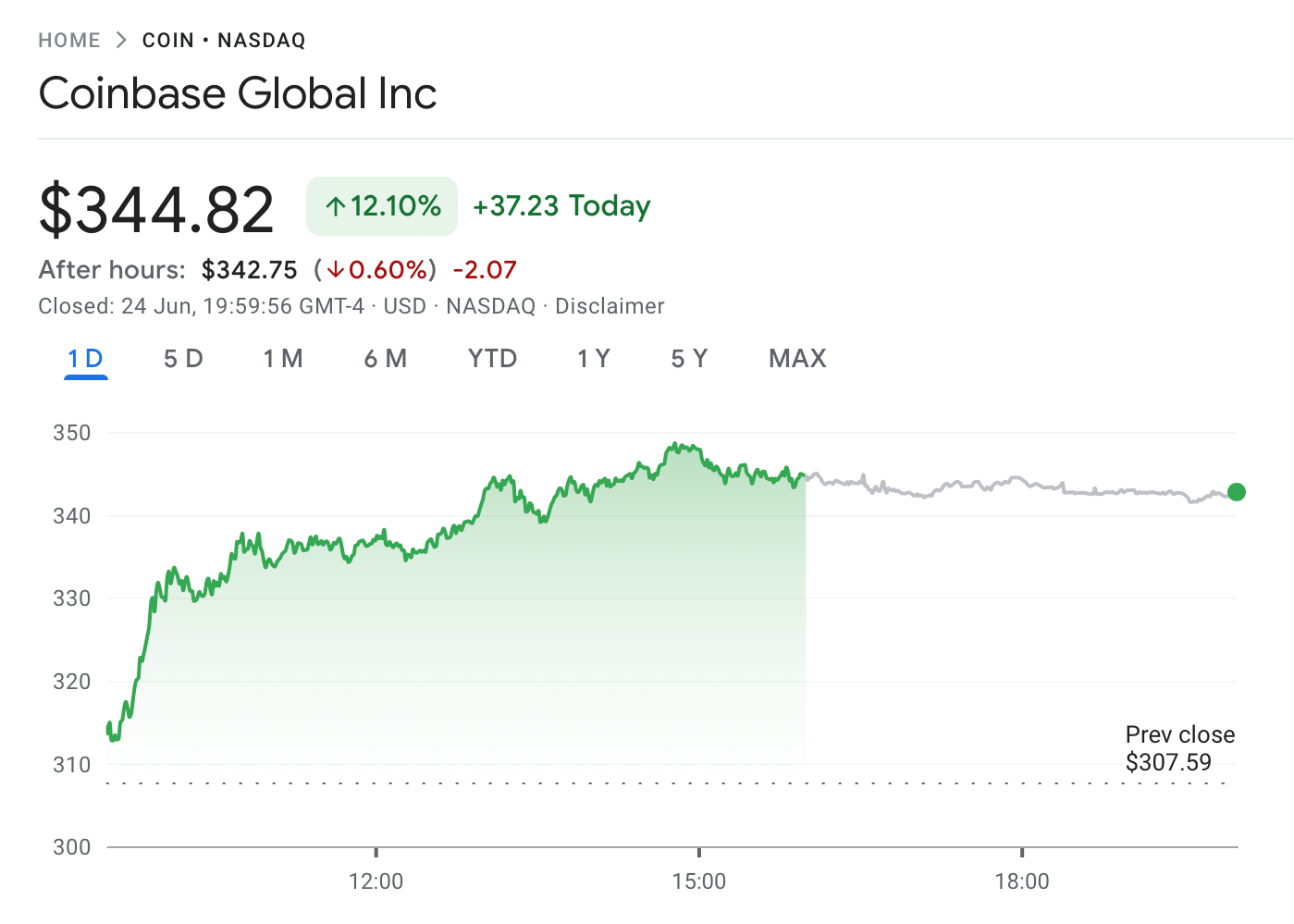This screenshot has width=1294, height=924.
Task: Show the 1 M price chart
Action: (x=283, y=359)
